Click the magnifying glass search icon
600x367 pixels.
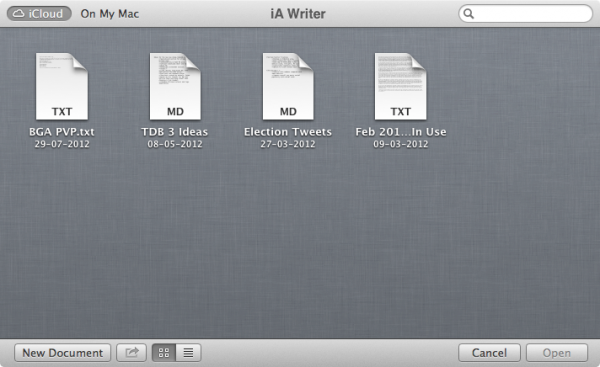469,14
